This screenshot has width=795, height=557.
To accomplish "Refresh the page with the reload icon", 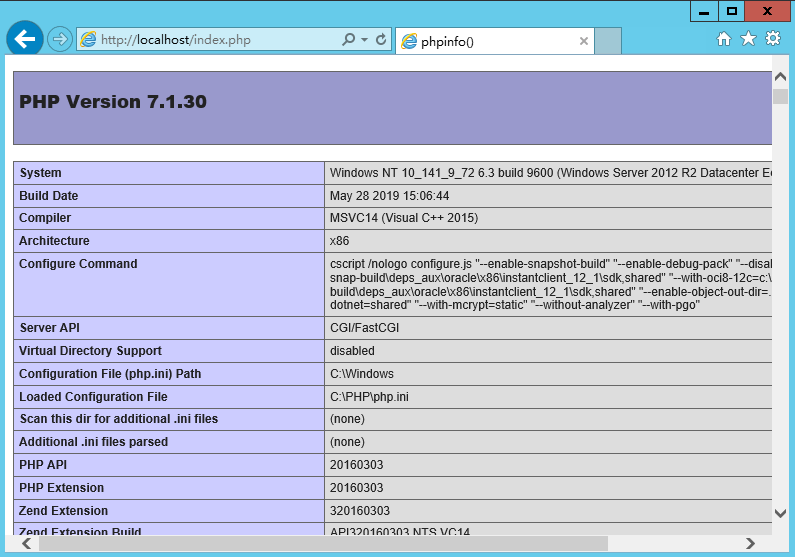I will 381,39.
